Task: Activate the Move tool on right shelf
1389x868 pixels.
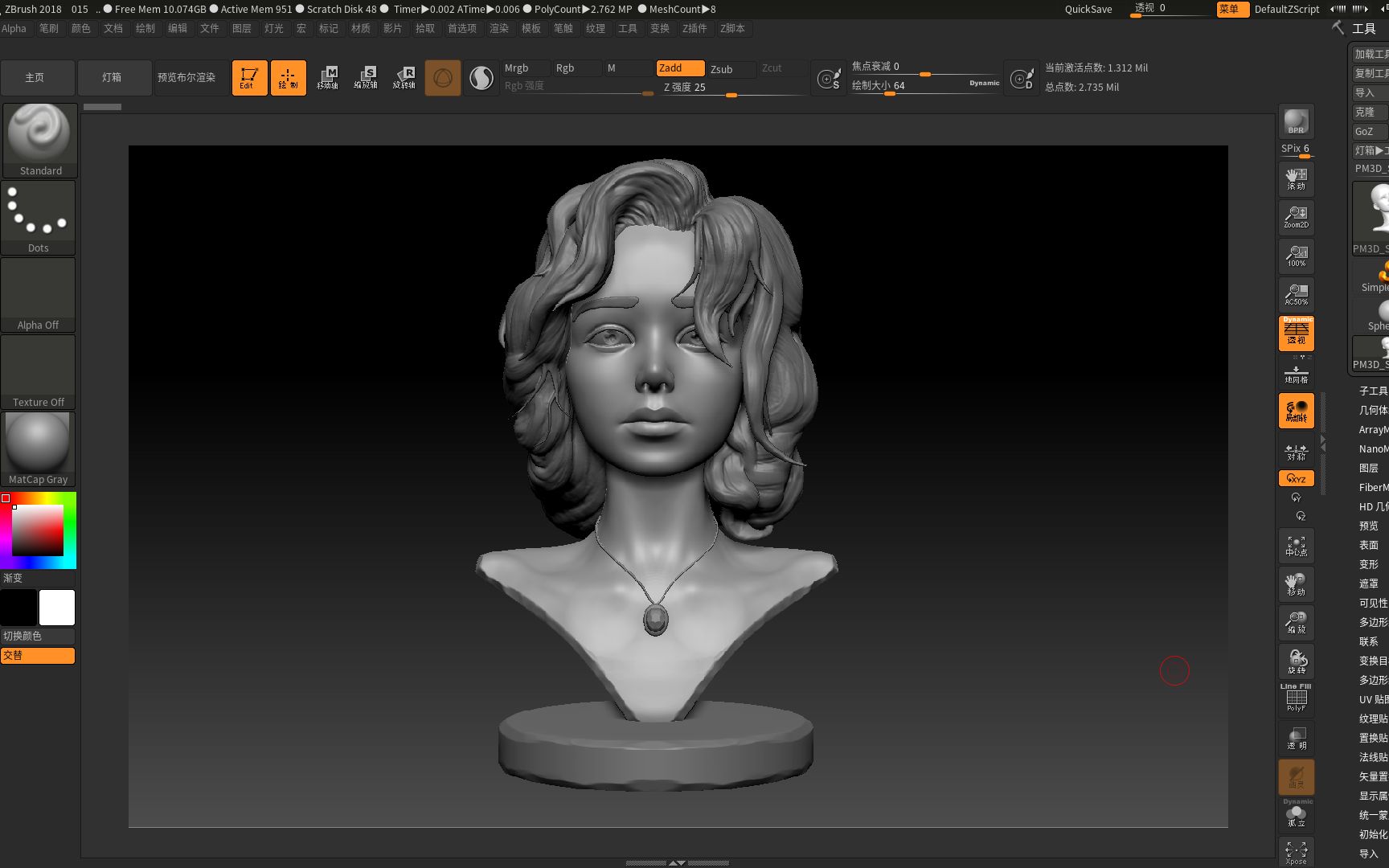Action: [x=1295, y=584]
